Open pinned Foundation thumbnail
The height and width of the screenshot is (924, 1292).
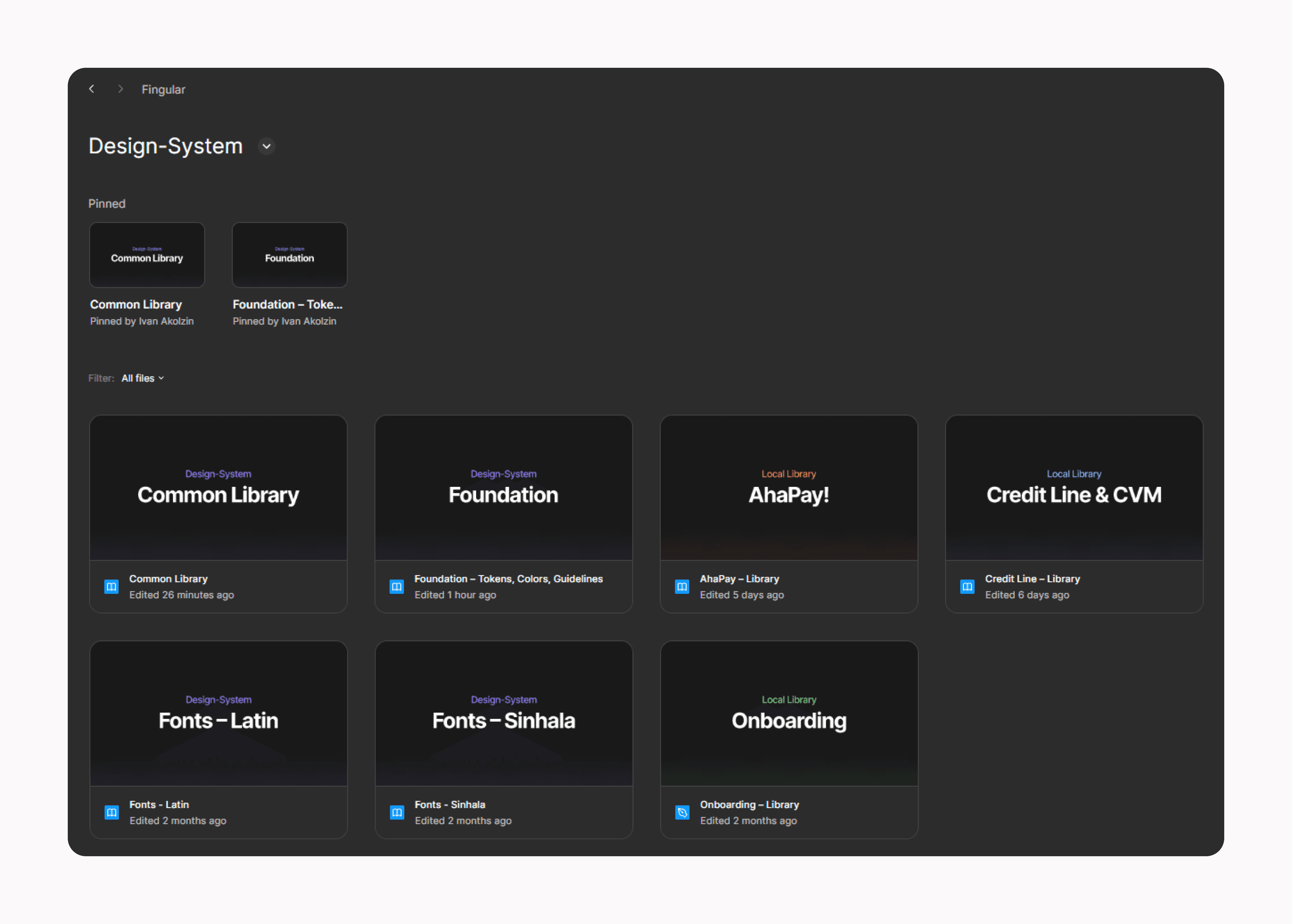[290, 255]
